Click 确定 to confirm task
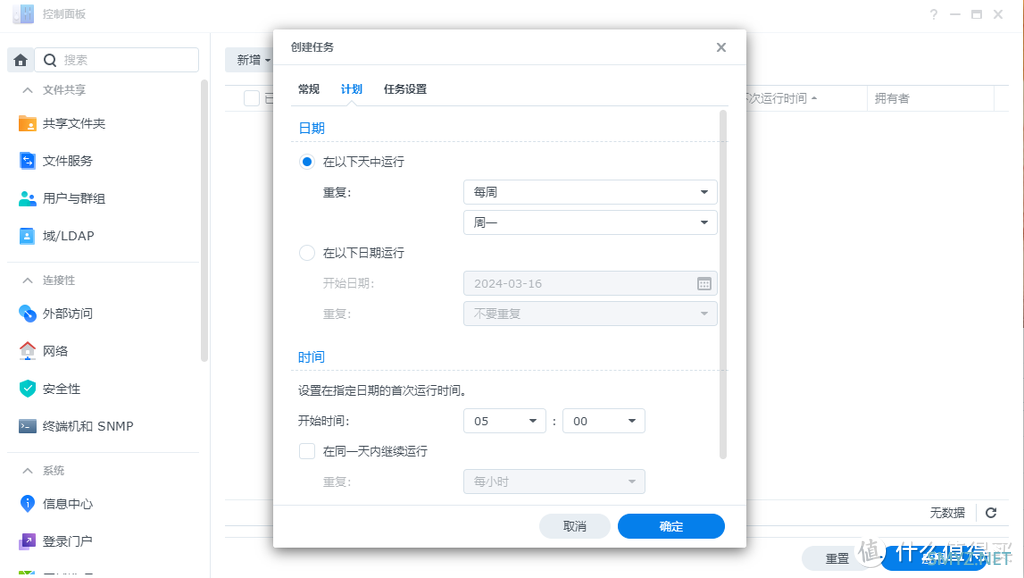This screenshot has height=578, width=1024. click(671, 526)
